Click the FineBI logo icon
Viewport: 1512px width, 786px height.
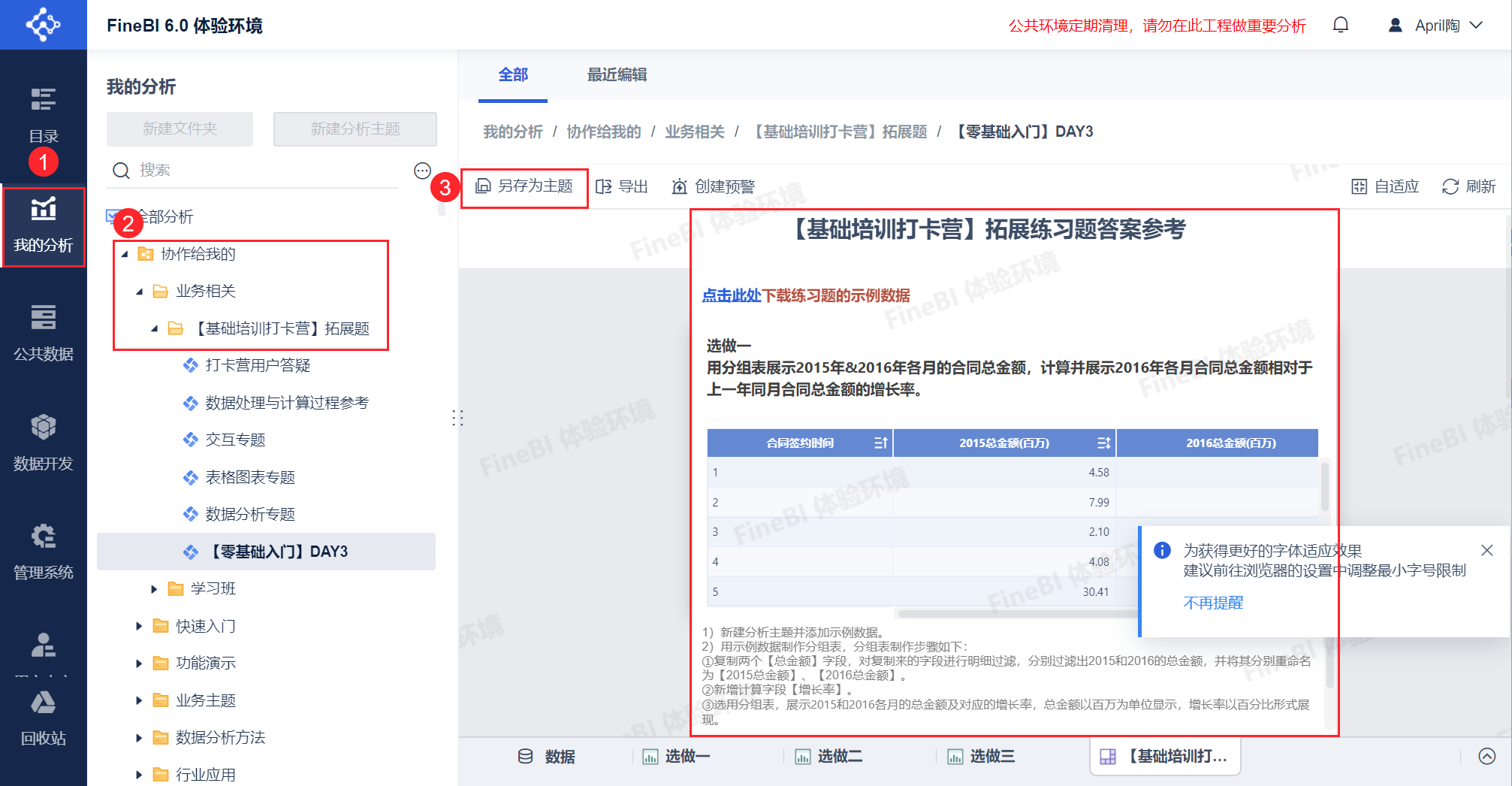(44, 25)
